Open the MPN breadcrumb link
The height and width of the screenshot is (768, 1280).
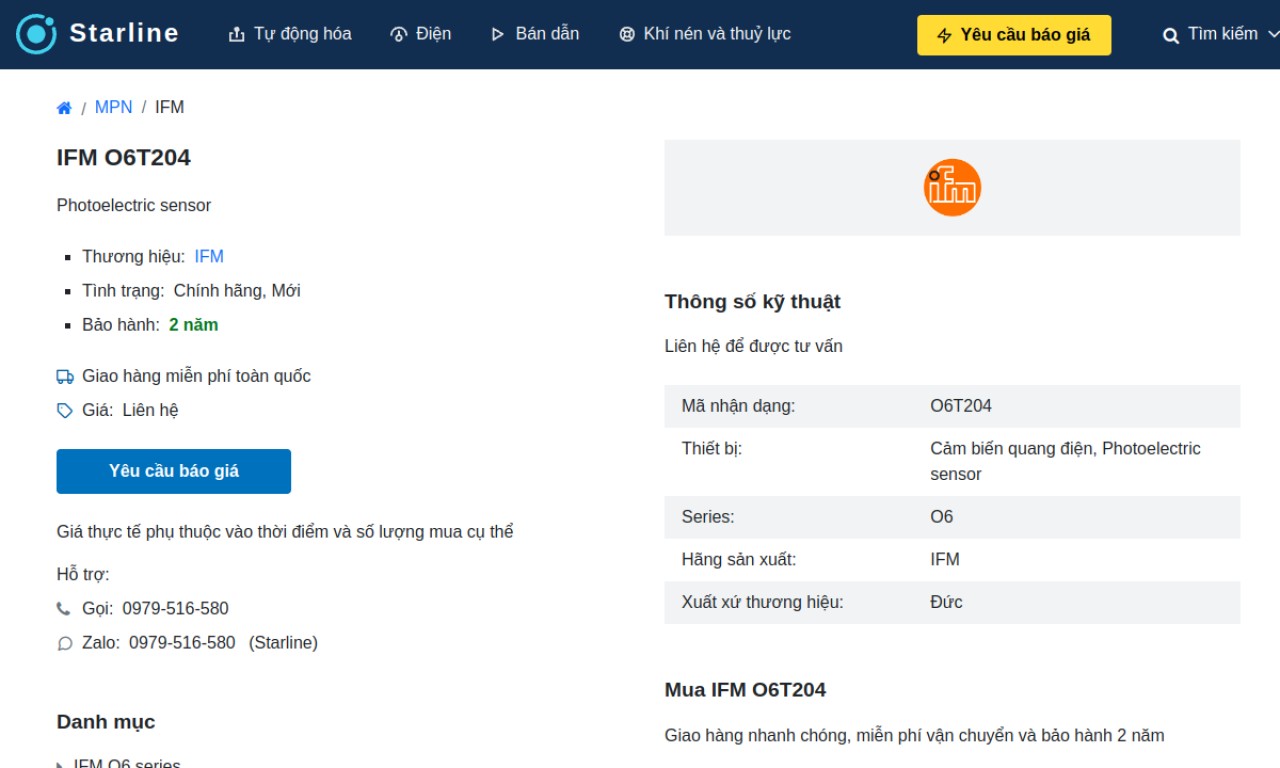[114, 107]
